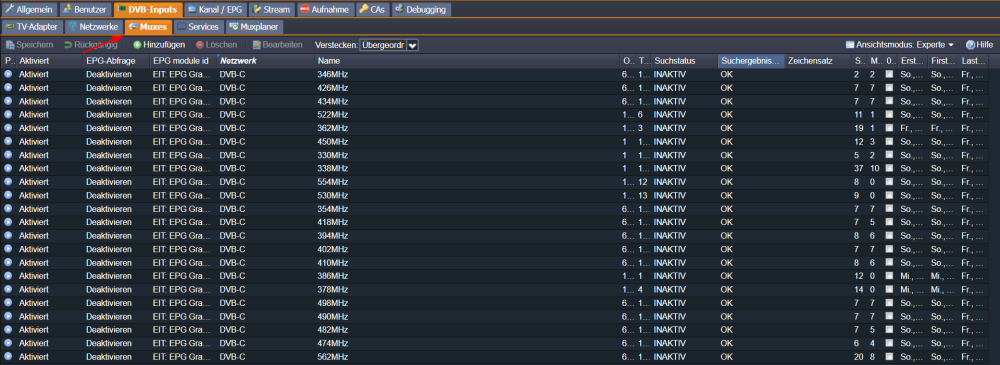This screenshot has height=365, width=1000.
Task: Click the Hinzufügen button
Action: (x=159, y=45)
